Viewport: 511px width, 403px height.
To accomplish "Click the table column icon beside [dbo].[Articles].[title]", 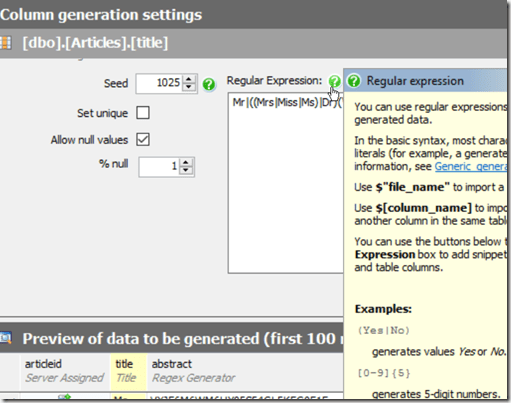I will pos(5,43).
